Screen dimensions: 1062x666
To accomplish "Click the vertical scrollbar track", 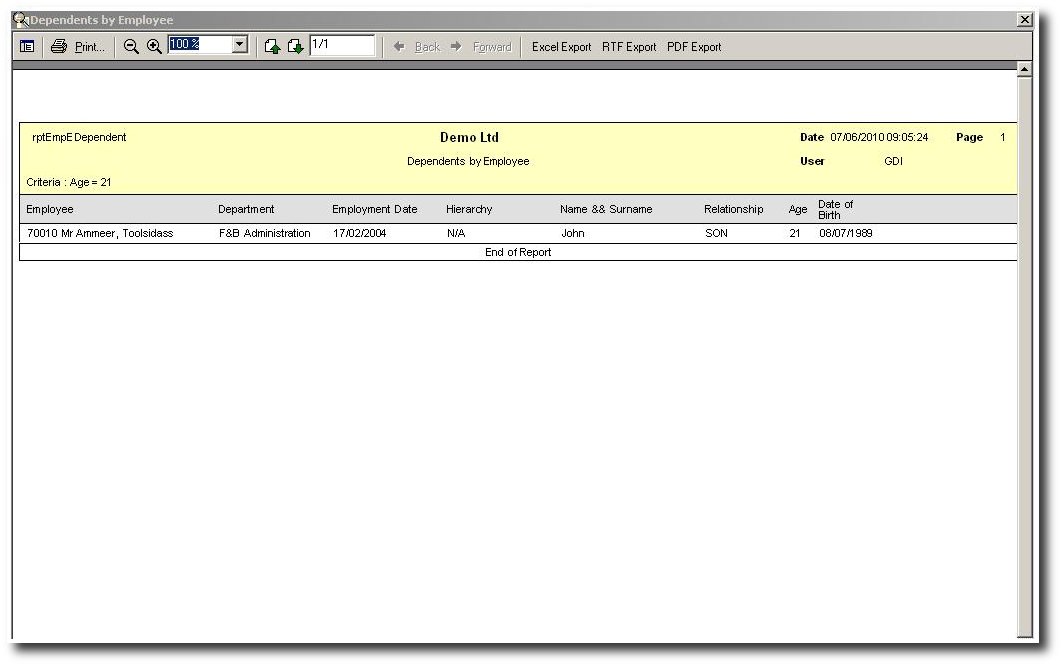I will tap(1023, 350).
